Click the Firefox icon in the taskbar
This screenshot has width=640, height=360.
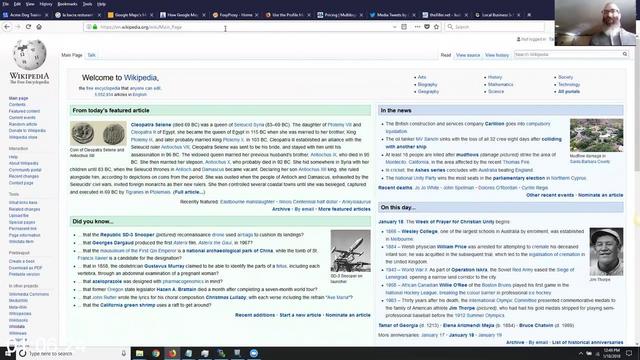tap(172, 353)
